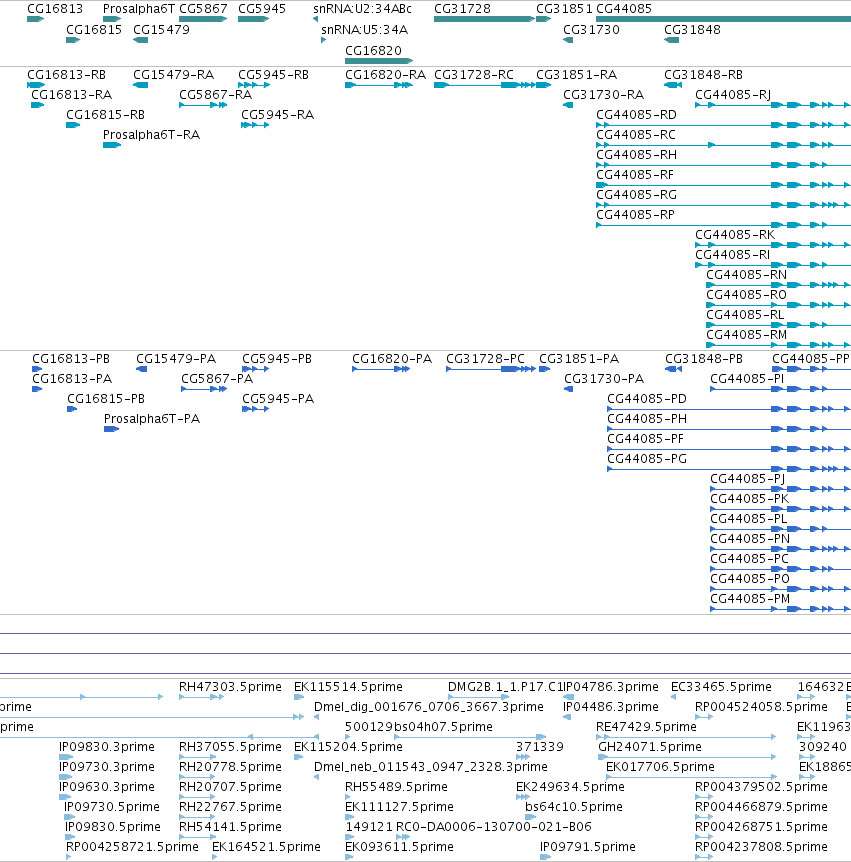This screenshot has width=851, height=862.
Task: Select the CG5867 gene label in top track
Action: pos(203,9)
